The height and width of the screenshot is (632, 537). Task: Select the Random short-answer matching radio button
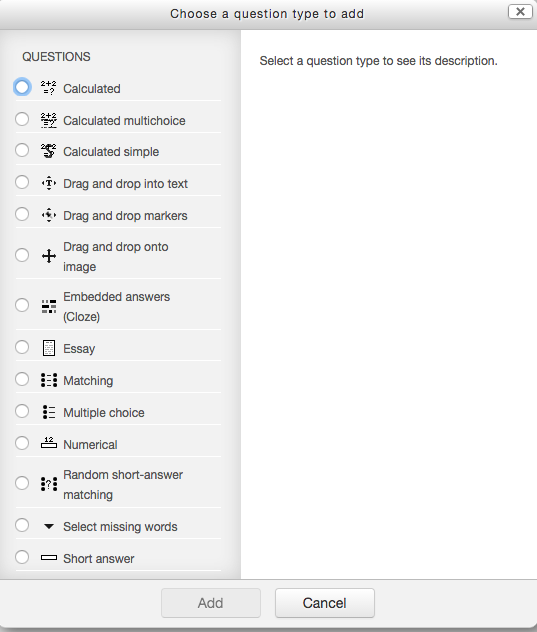click(22, 483)
